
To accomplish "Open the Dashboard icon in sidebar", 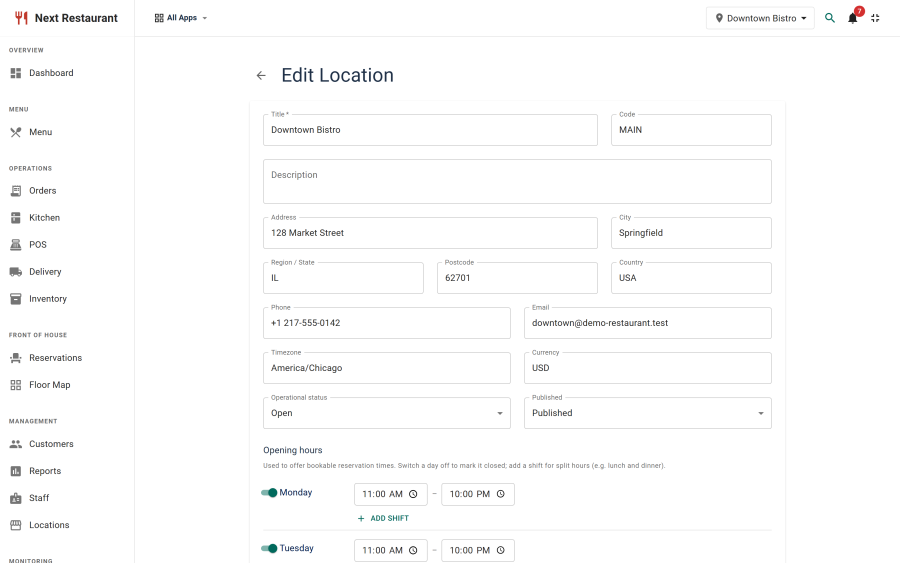I will [16, 73].
